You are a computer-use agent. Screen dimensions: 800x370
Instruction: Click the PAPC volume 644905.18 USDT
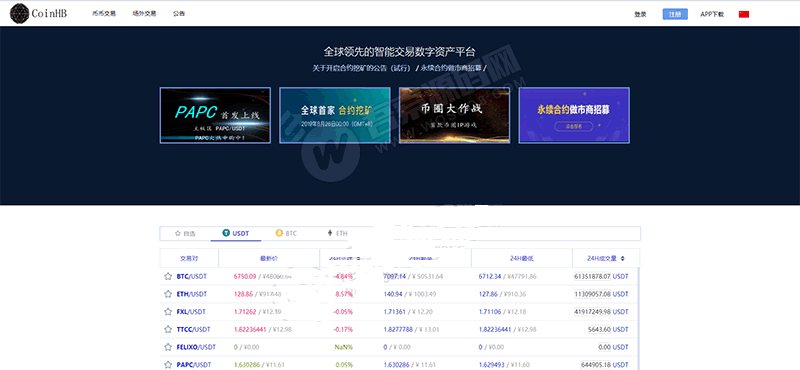[x=605, y=364]
